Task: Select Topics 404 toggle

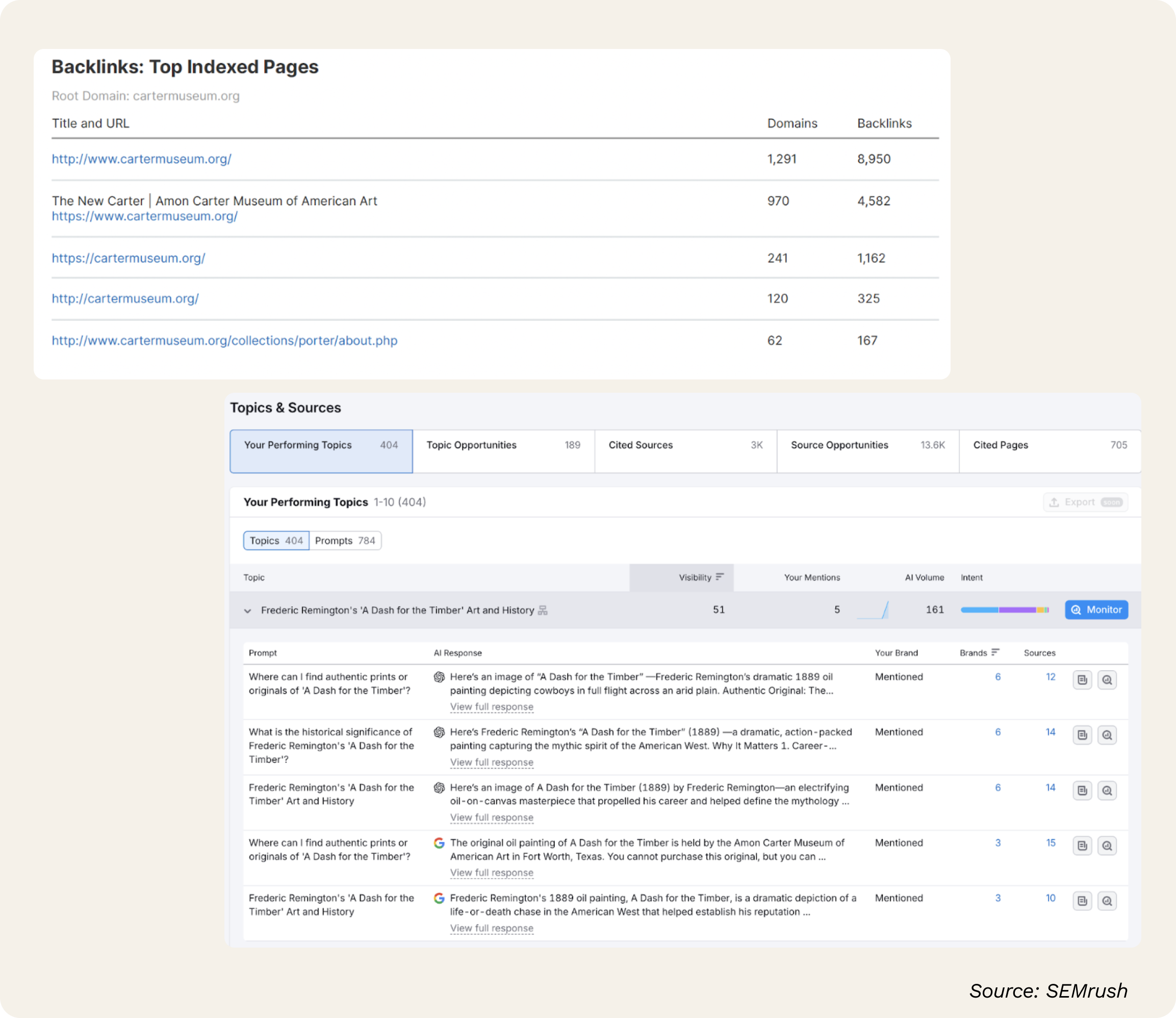Action: click(x=276, y=541)
